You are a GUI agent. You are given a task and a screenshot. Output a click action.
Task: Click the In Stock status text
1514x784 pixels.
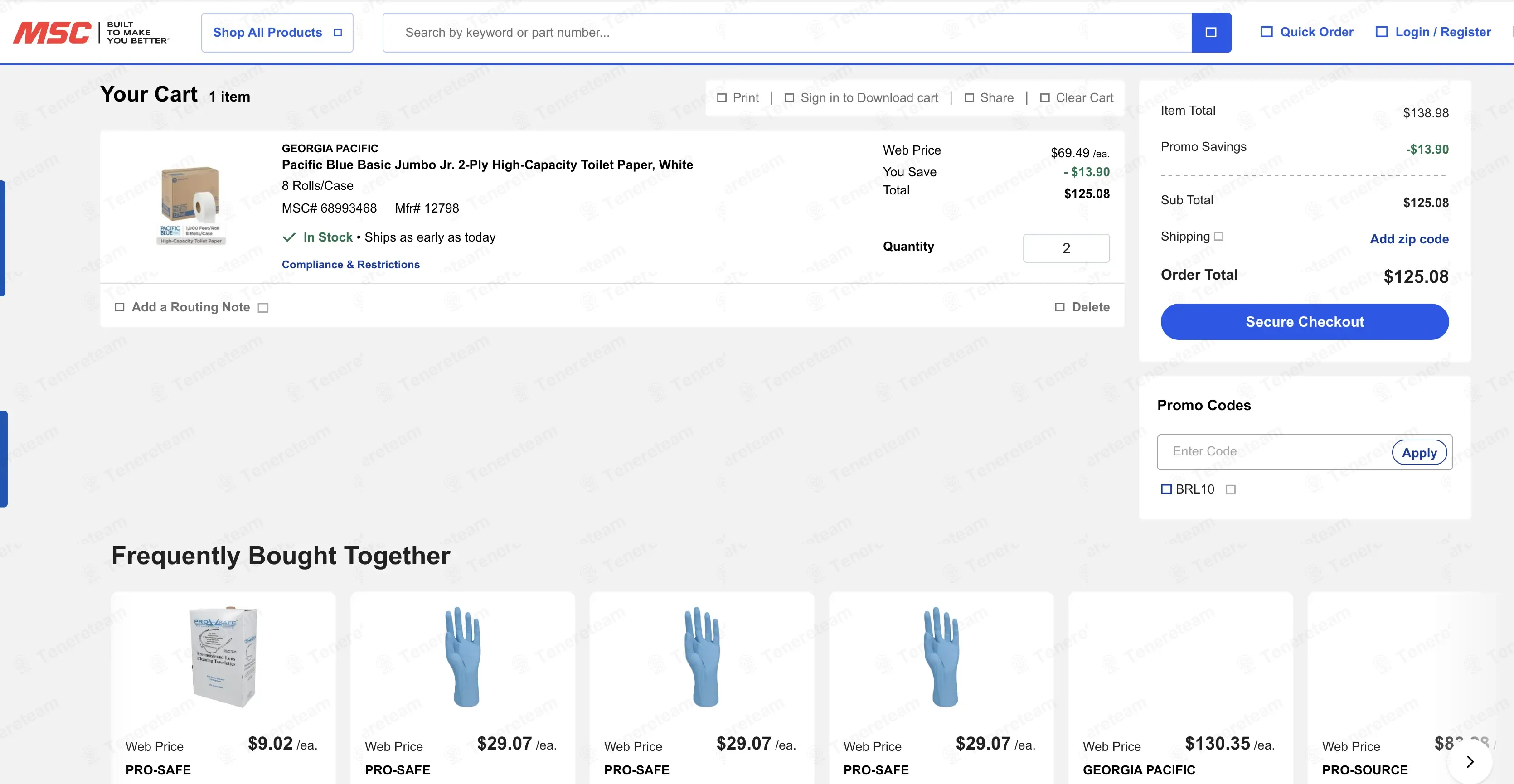tap(327, 237)
